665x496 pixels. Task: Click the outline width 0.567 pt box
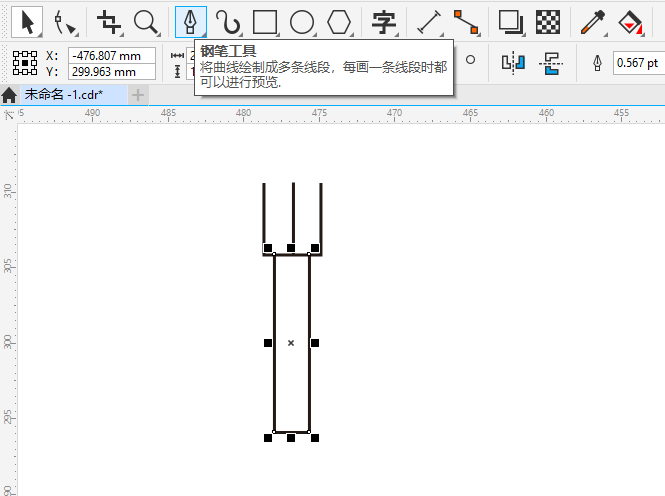tap(639, 63)
